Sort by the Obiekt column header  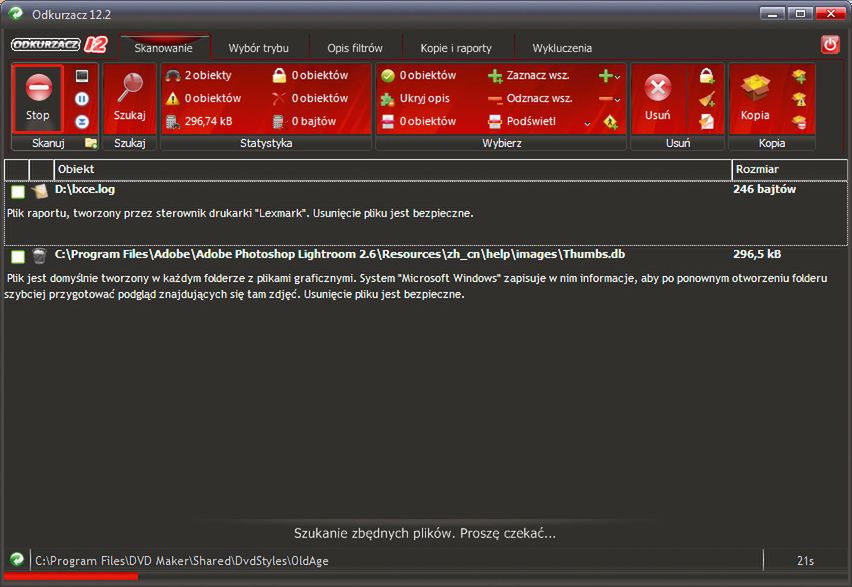(x=392, y=170)
